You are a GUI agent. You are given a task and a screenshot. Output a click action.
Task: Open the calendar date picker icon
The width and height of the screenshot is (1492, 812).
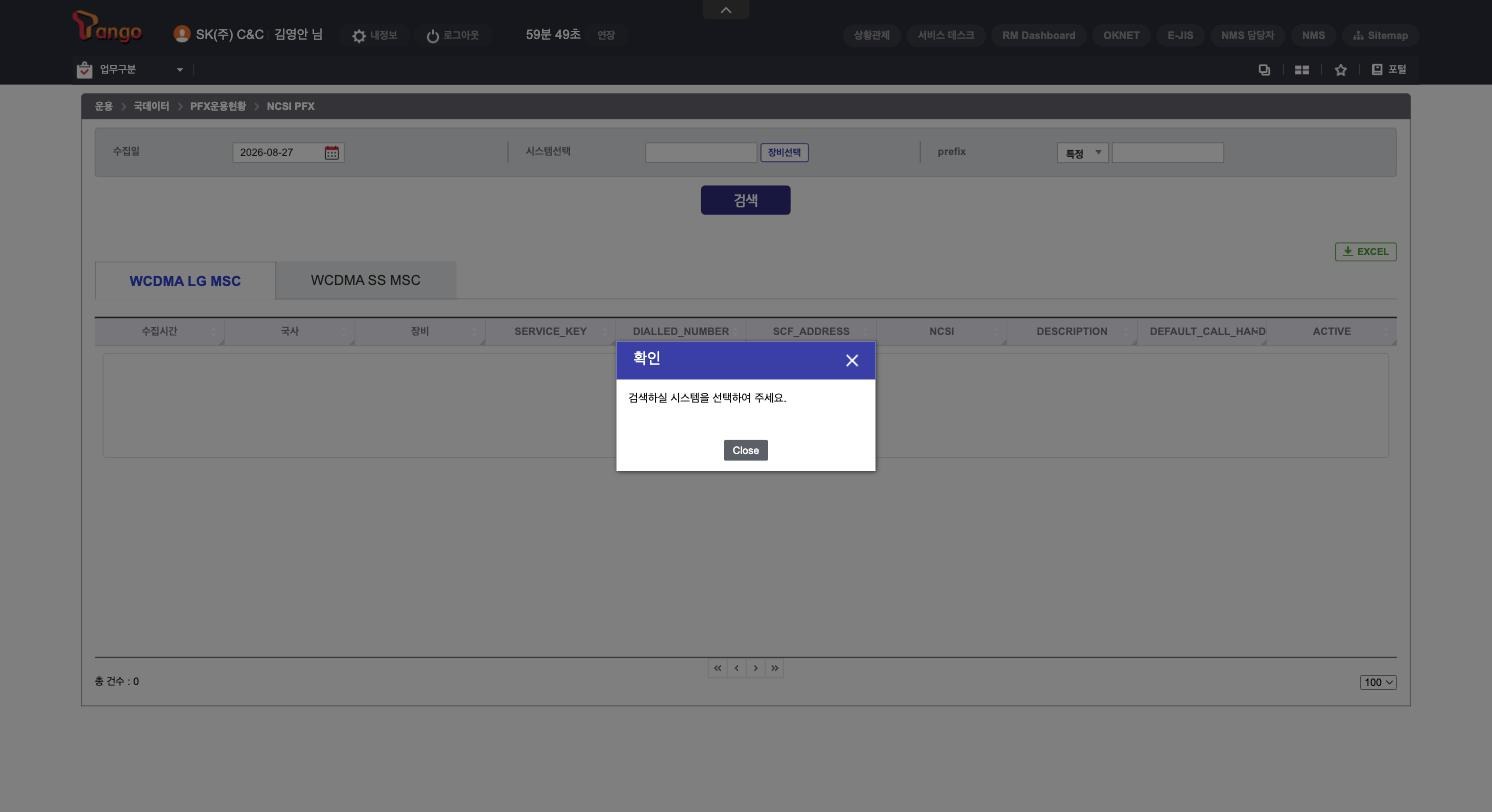click(332, 153)
